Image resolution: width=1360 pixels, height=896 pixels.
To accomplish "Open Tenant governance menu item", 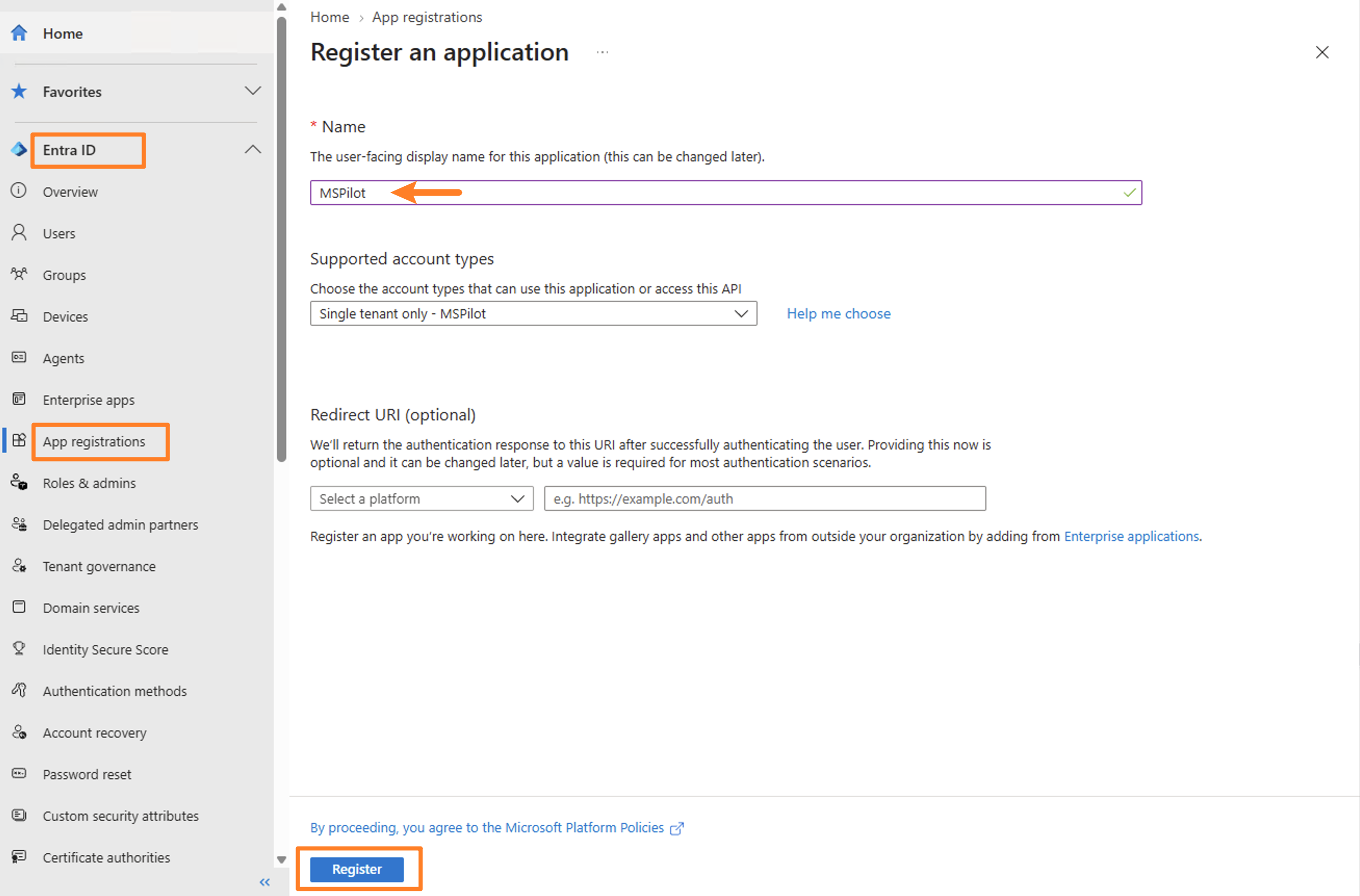I will pyautogui.click(x=99, y=567).
